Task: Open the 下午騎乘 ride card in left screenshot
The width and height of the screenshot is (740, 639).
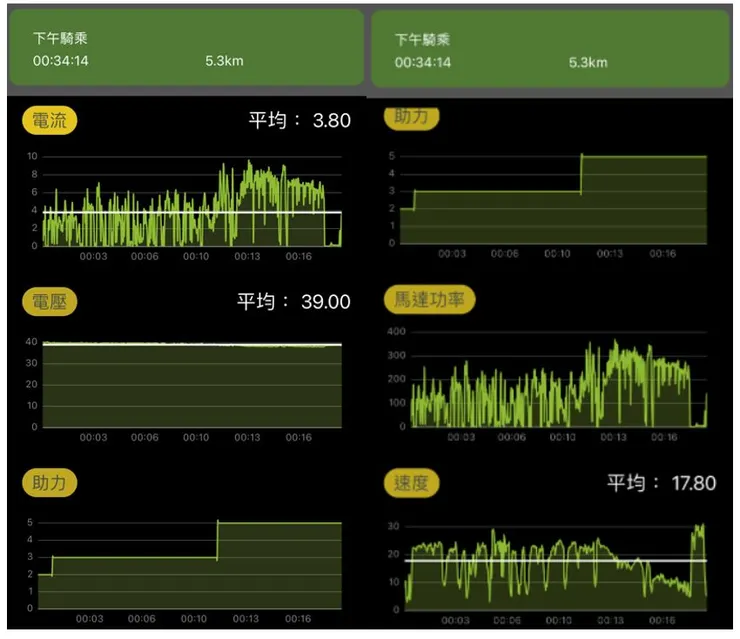Action: (187, 48)
